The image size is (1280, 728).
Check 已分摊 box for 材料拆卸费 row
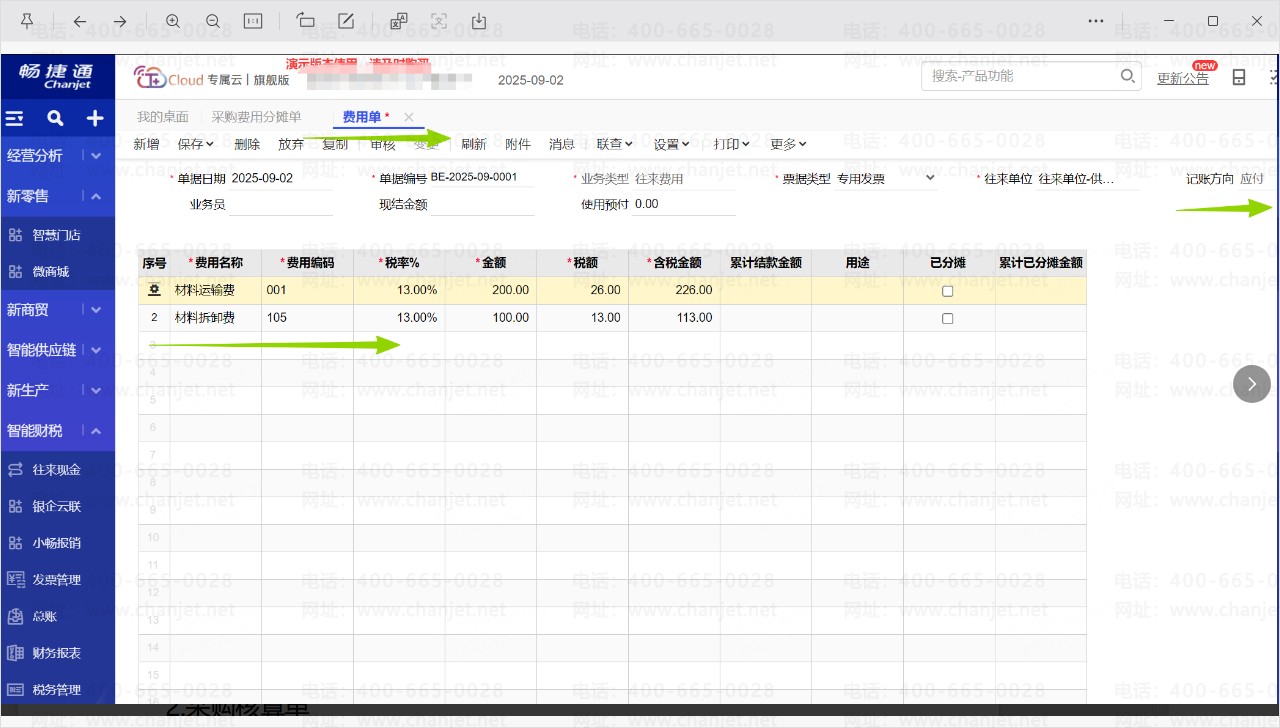pyautogui.click(x=948, y=318)
